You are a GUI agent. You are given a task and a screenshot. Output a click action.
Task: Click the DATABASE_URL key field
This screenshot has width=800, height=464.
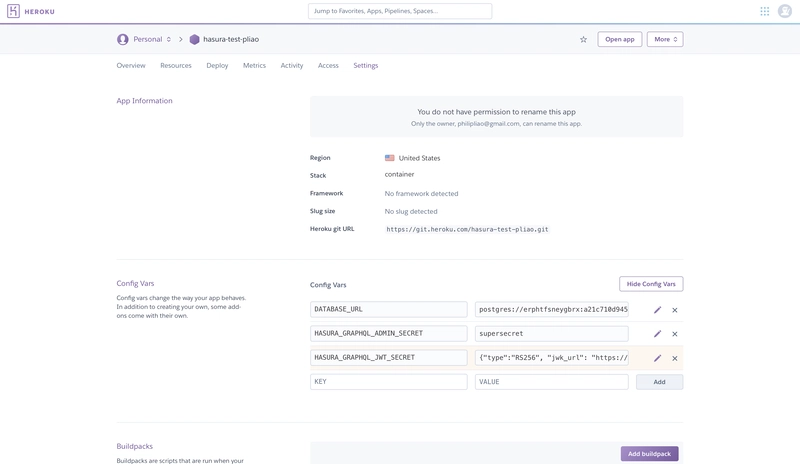pyautogui.click(x=388, y=309)
